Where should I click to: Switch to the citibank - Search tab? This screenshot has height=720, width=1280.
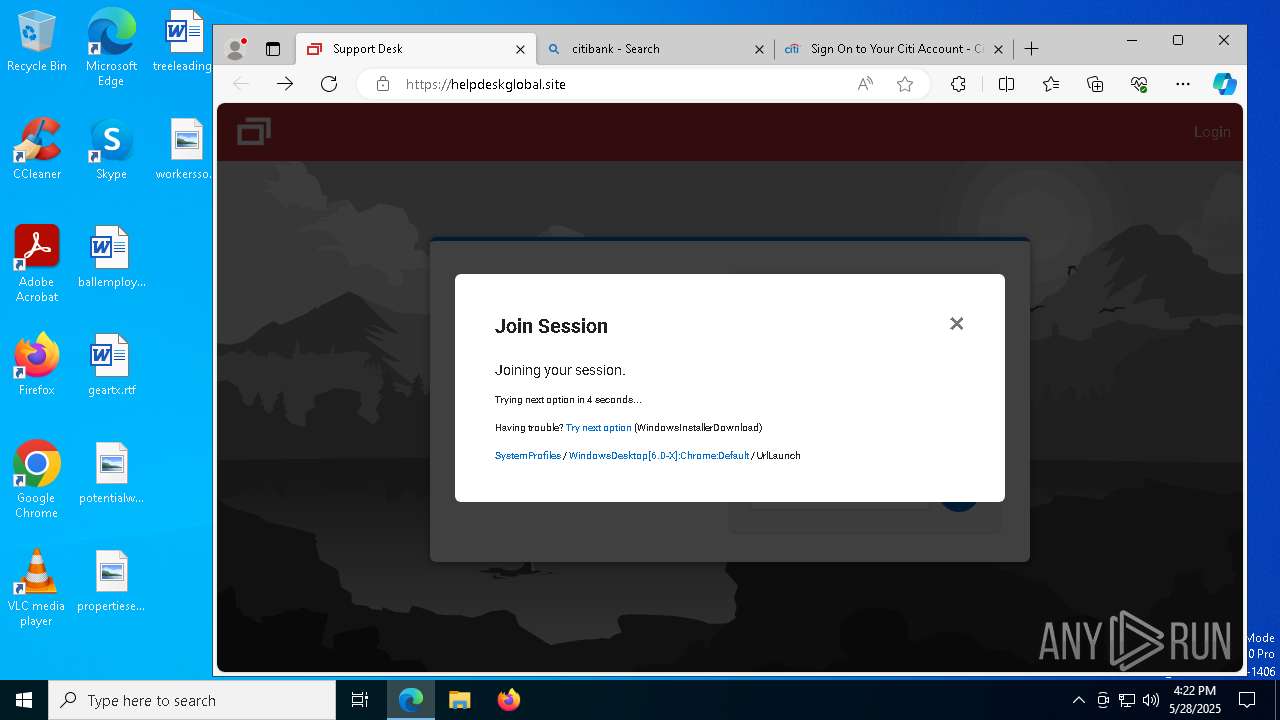point(655,48)
